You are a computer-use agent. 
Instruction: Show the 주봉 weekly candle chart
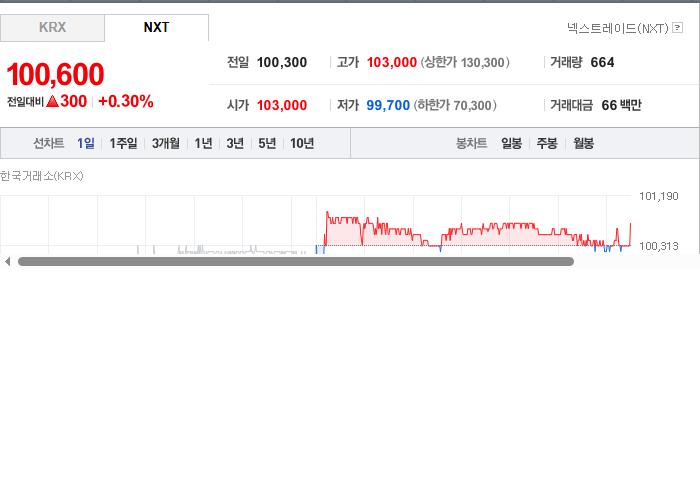(547, 143)
